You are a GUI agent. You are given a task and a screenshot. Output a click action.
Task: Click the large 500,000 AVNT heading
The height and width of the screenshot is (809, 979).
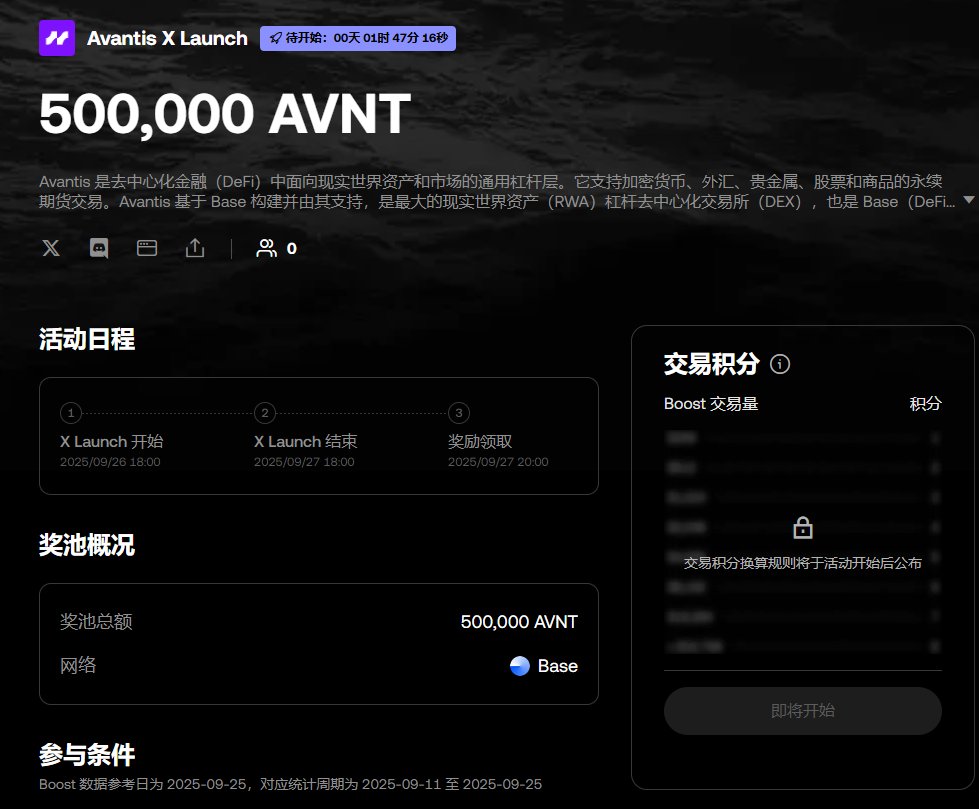[x=225, y=114]
